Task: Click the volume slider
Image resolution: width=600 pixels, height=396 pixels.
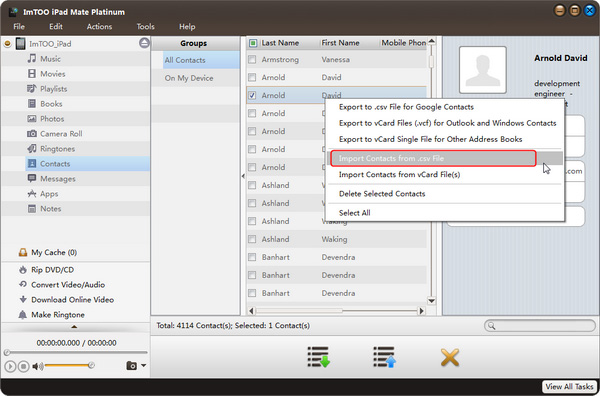Action: click(69, 366)
